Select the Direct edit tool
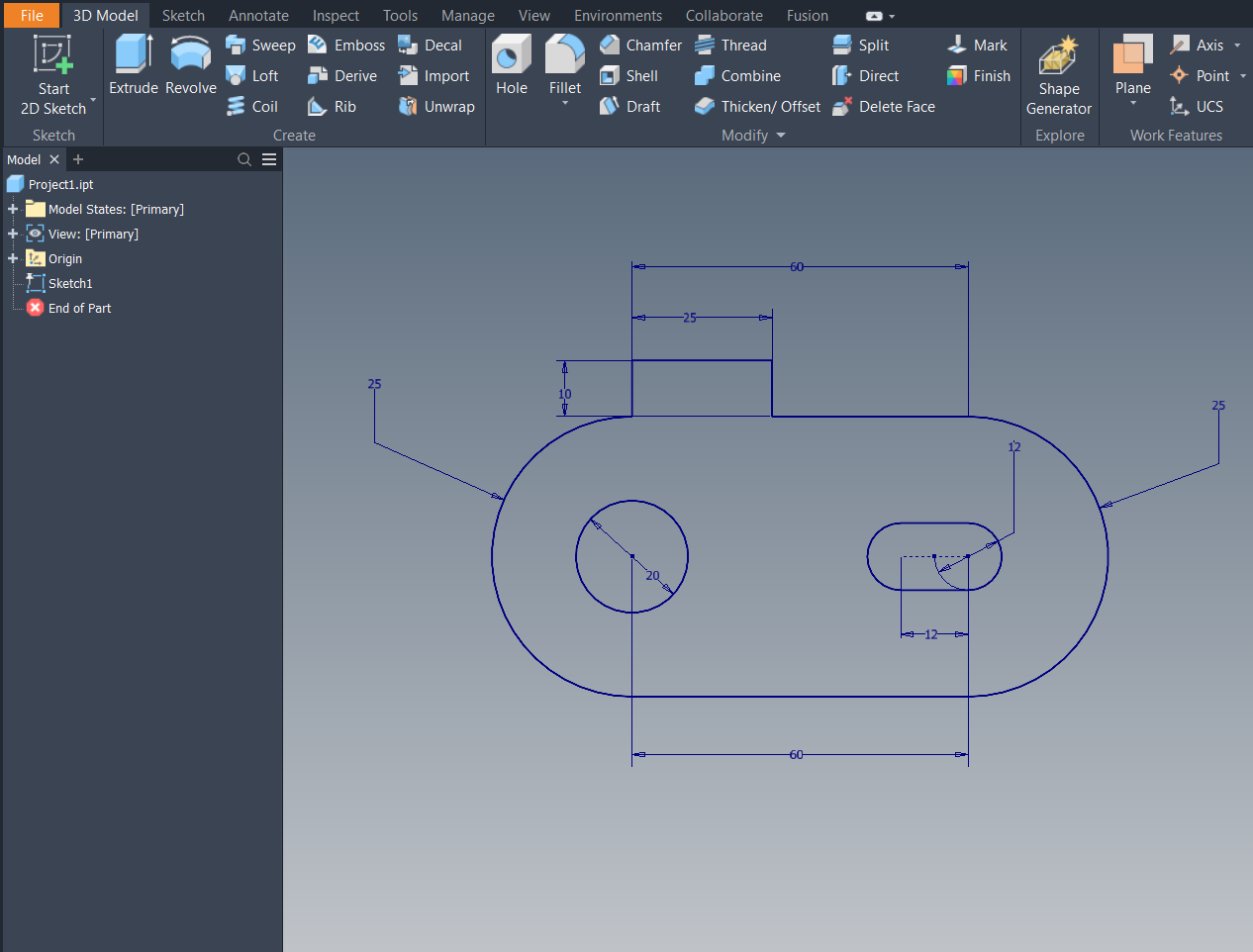The height and width of the screenshot is (952, 1253). pos(865,76)
